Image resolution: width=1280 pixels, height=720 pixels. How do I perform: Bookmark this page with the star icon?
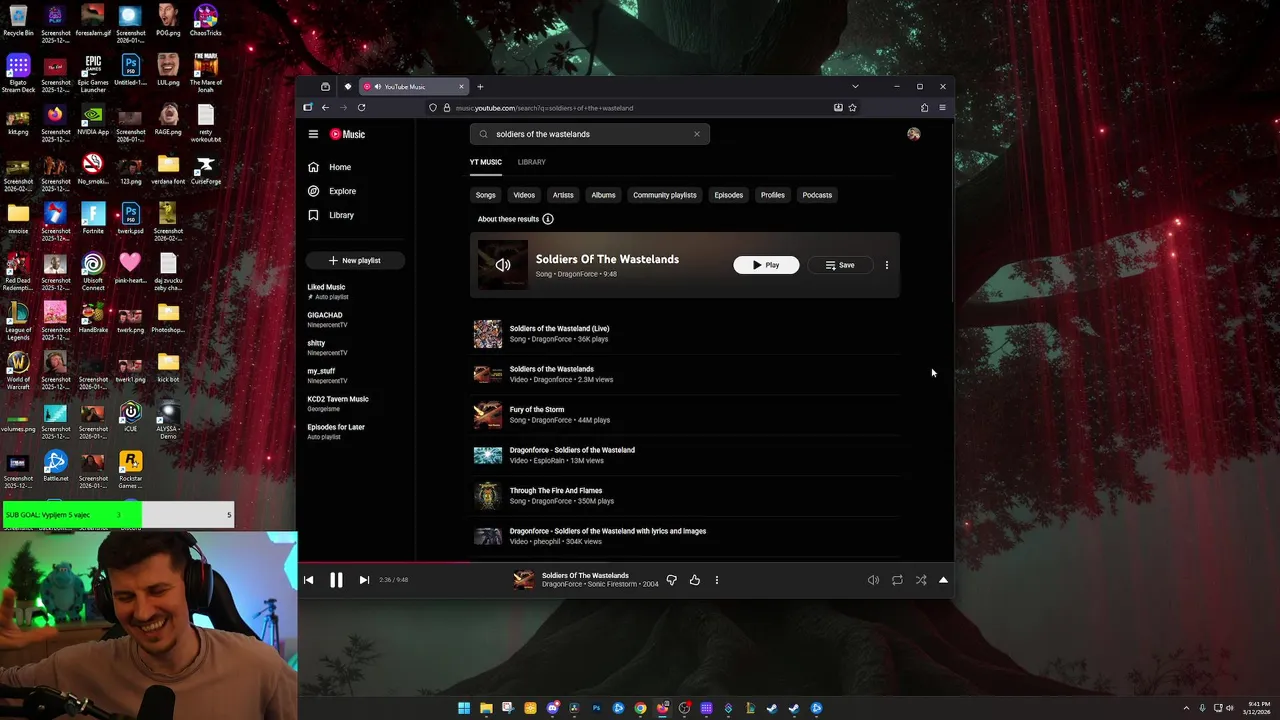852,108
